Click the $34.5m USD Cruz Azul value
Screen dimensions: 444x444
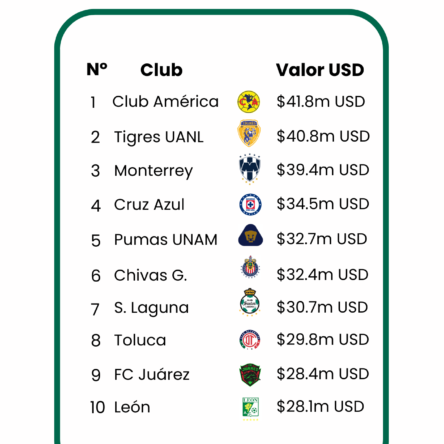323,204
